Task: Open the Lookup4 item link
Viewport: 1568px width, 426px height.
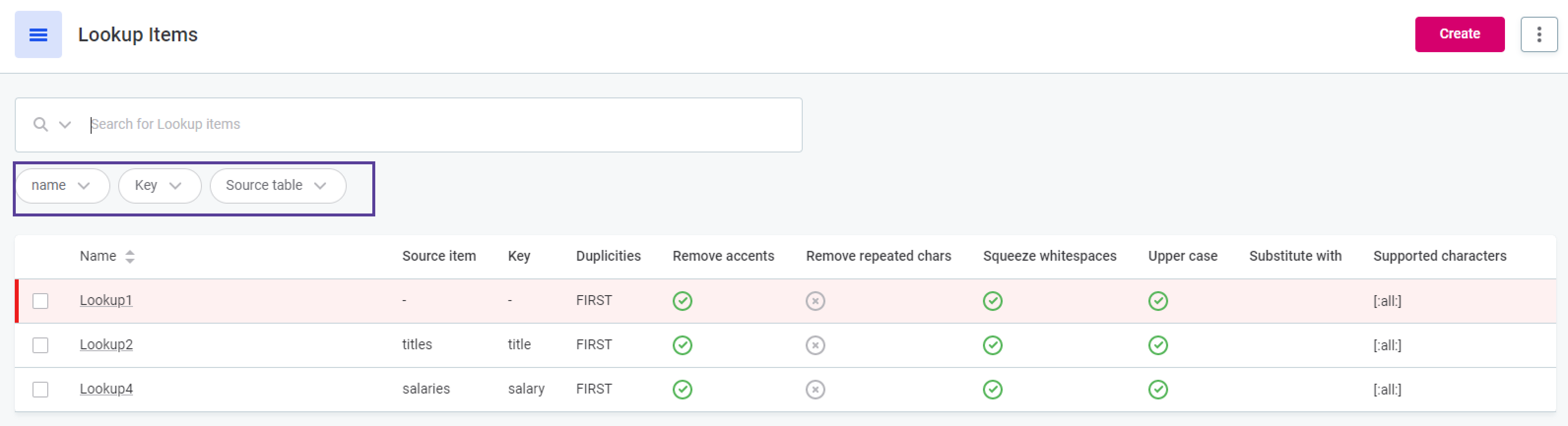Action: 106,389
